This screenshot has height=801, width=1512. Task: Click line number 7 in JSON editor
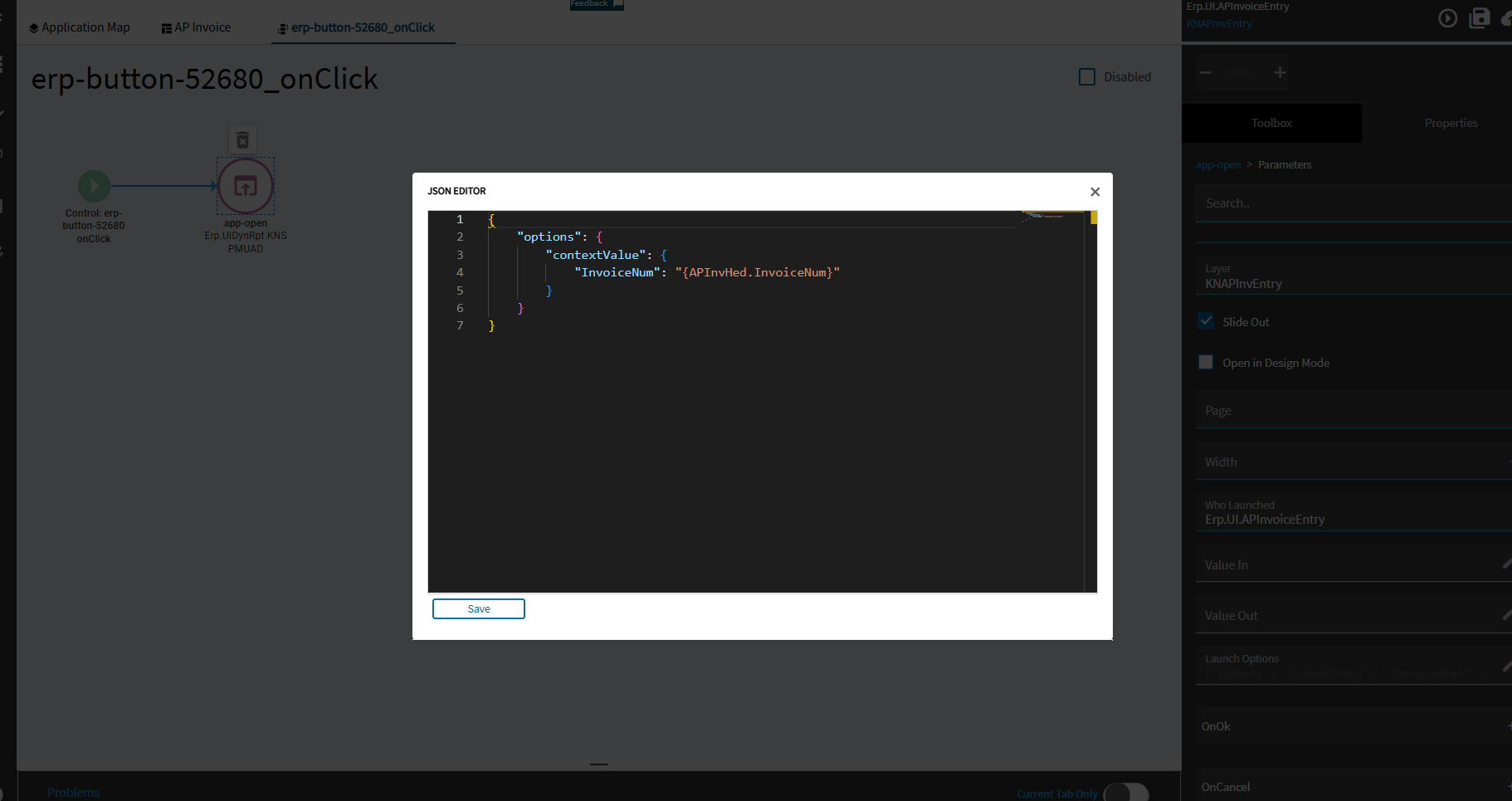(460, 326)
